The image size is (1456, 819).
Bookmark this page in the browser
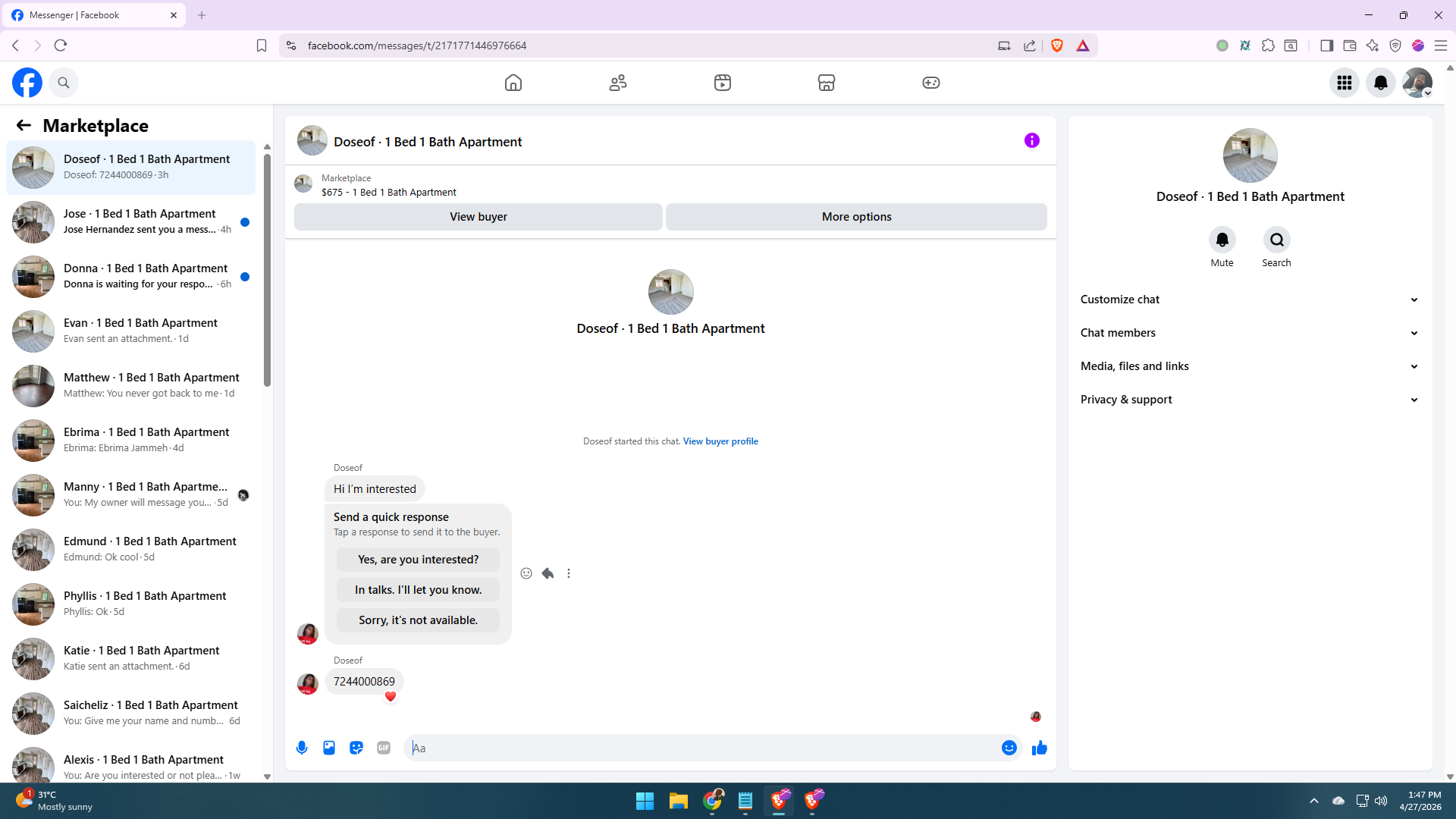point(262,45)
